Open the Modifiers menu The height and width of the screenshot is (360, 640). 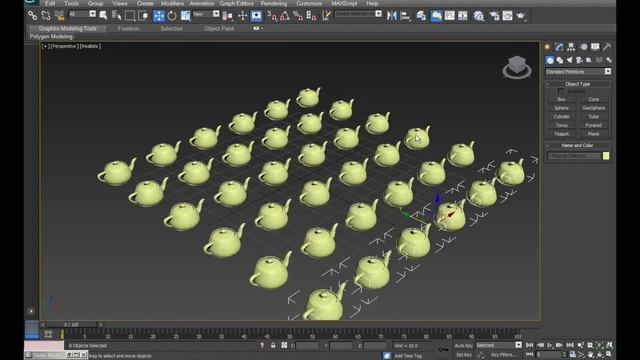pos(172,3)
